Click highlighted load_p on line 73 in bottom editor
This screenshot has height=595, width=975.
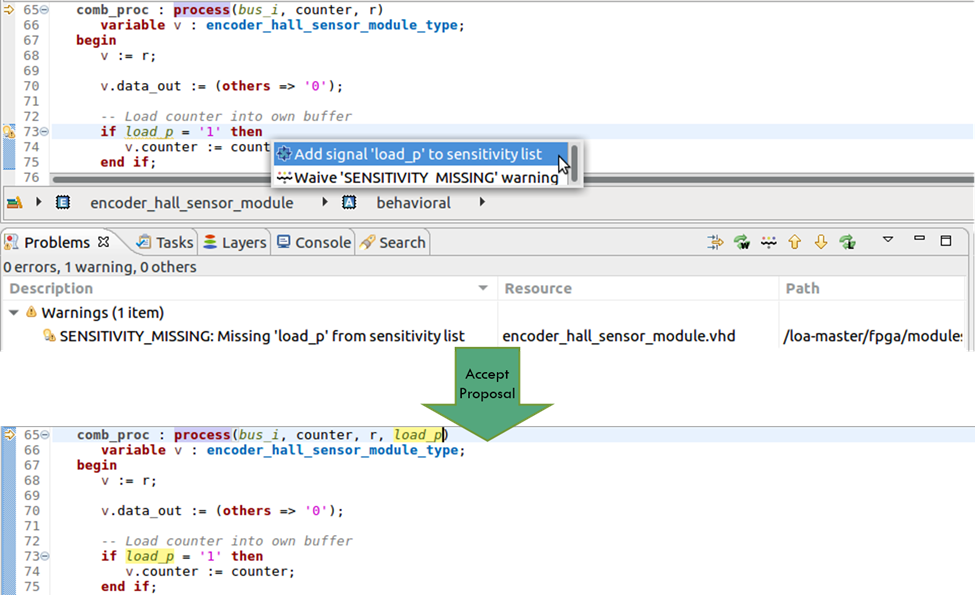[150, 556]
